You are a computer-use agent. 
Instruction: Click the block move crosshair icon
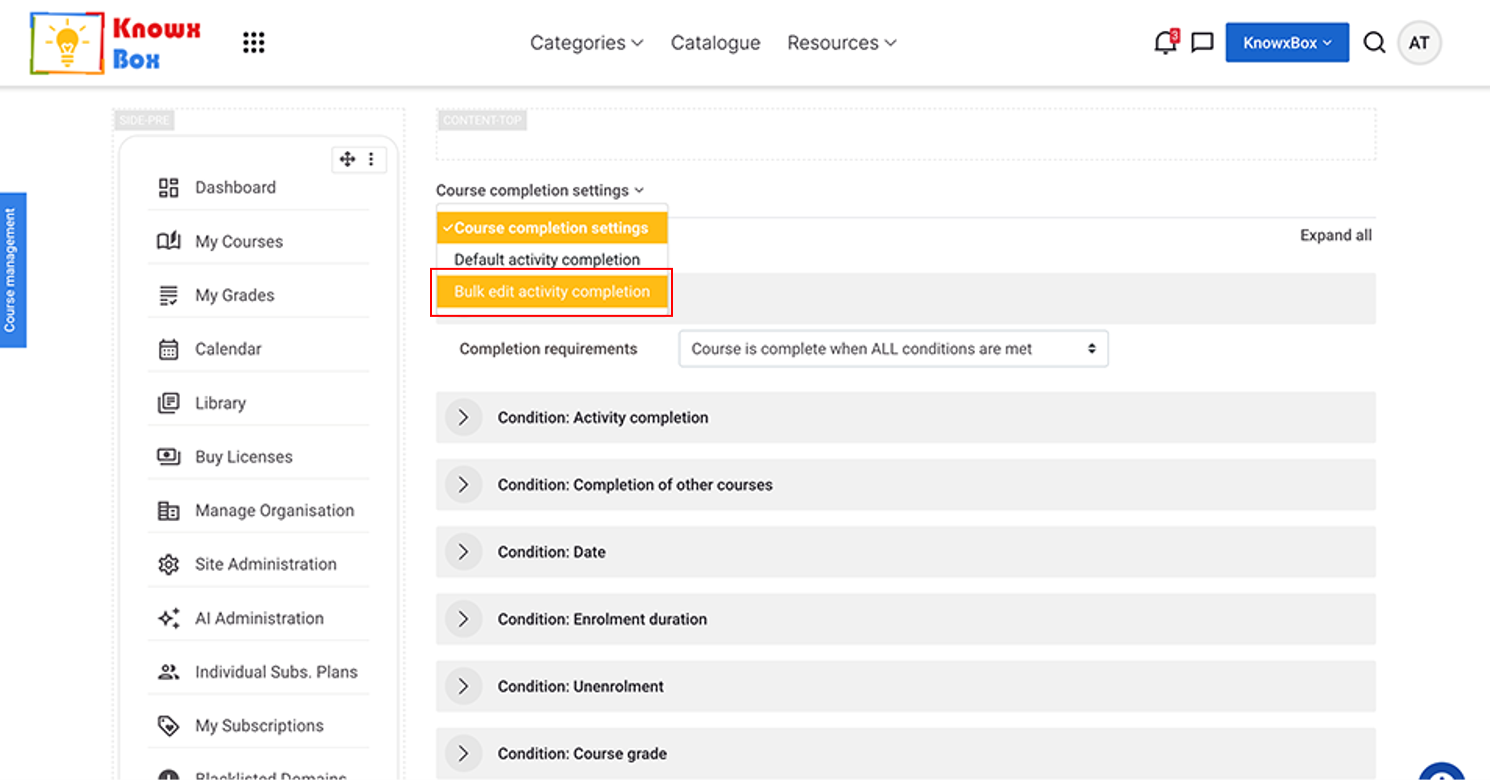click(x=347, y=159)
